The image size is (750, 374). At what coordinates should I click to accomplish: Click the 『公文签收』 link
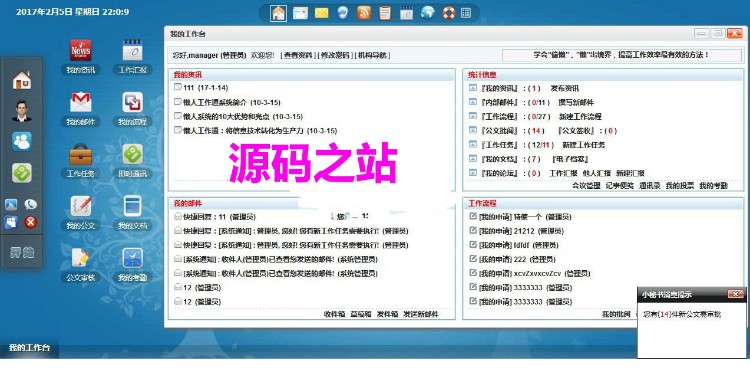577,131
